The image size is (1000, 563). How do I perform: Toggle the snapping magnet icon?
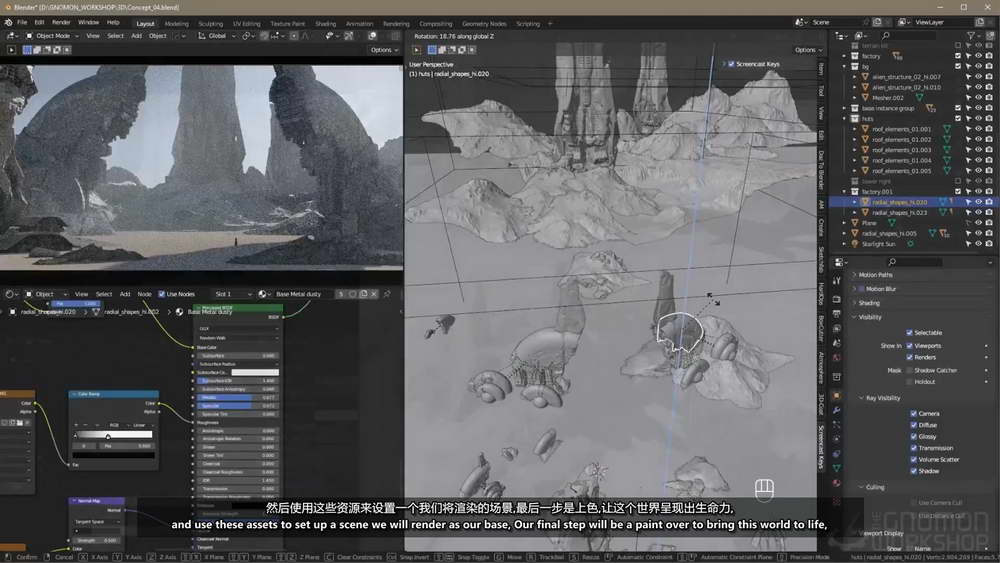(264, 36)
